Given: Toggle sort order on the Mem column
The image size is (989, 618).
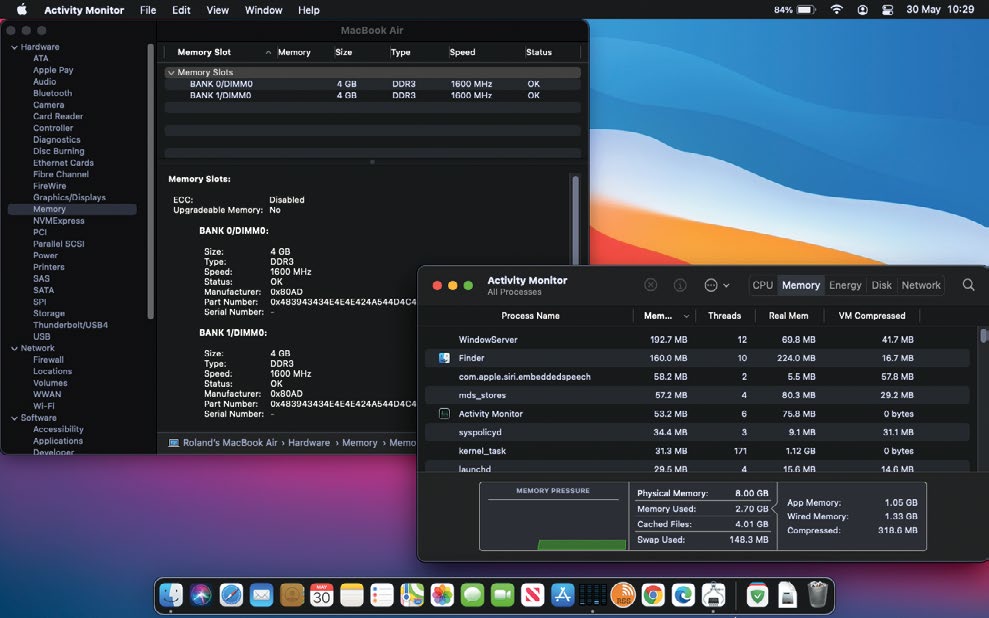Looking at the screenshot, I should (x=664, y=315).
